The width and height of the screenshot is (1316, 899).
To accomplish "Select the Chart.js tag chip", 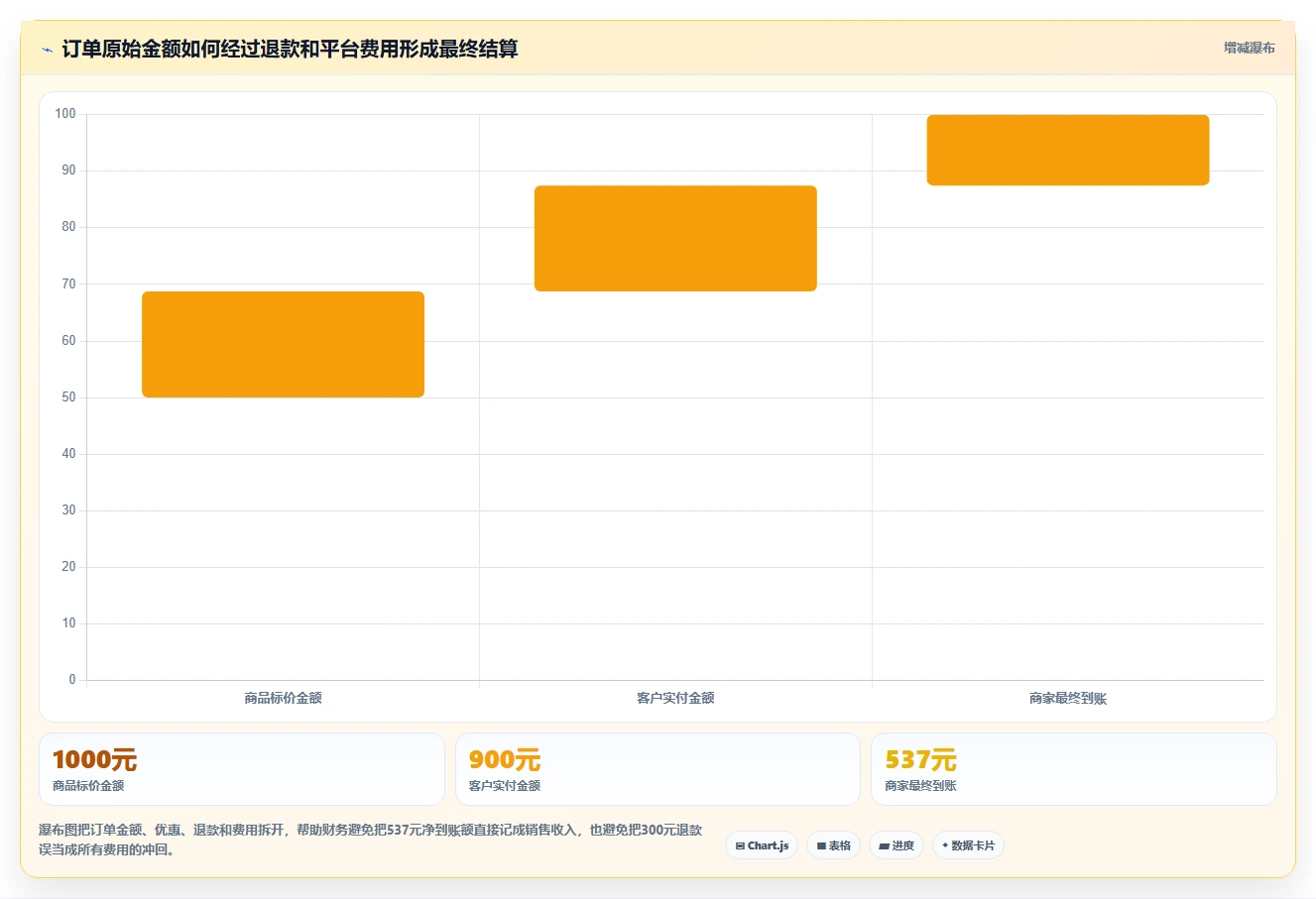I will (x=762, y=845).
